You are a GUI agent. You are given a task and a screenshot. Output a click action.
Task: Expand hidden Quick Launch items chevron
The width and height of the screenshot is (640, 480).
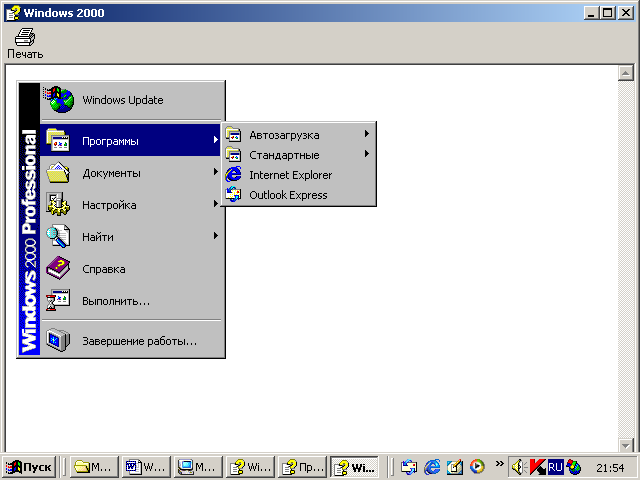click(x=499, y=463)
